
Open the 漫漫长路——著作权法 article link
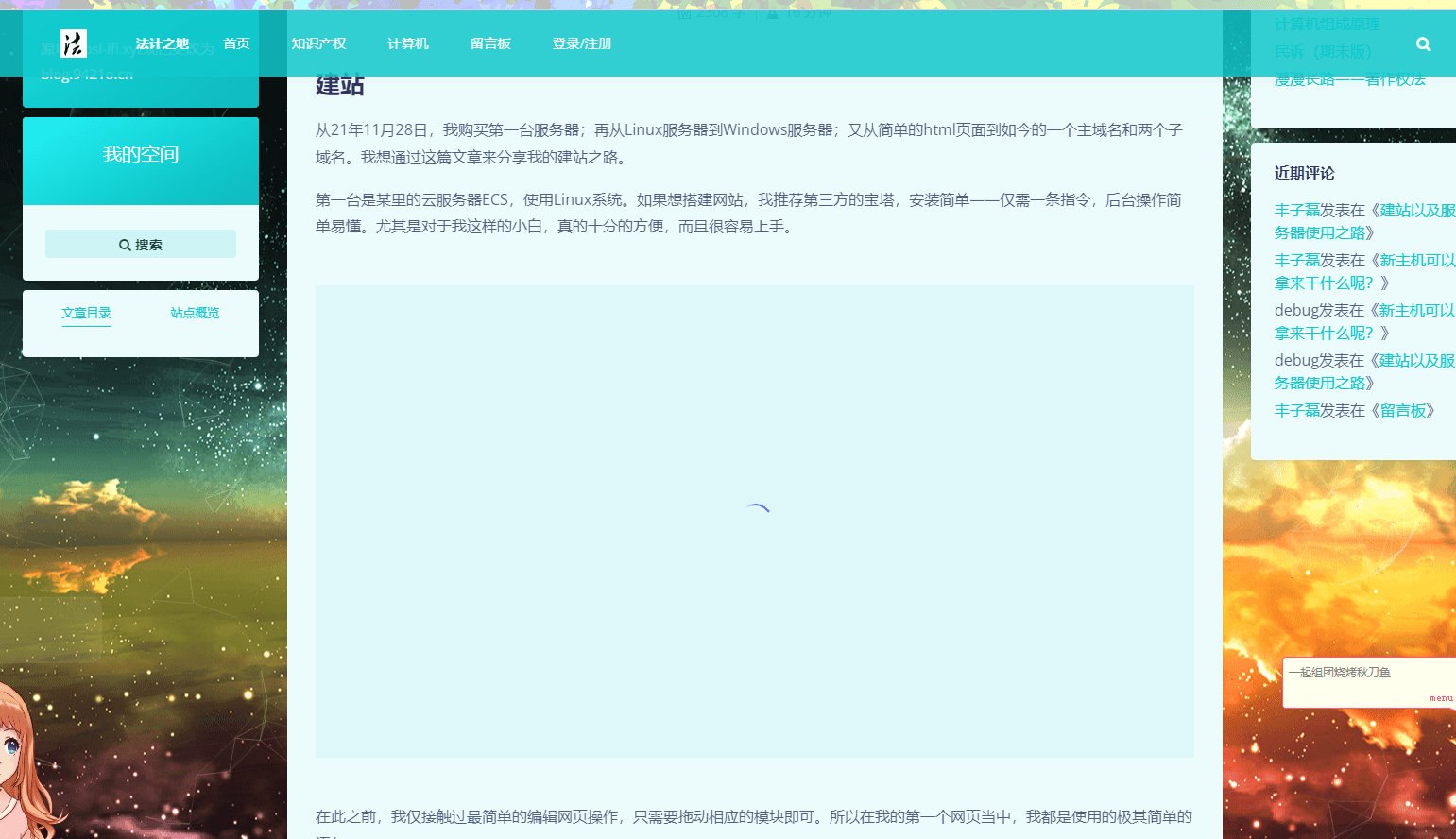click(1349, 80)
